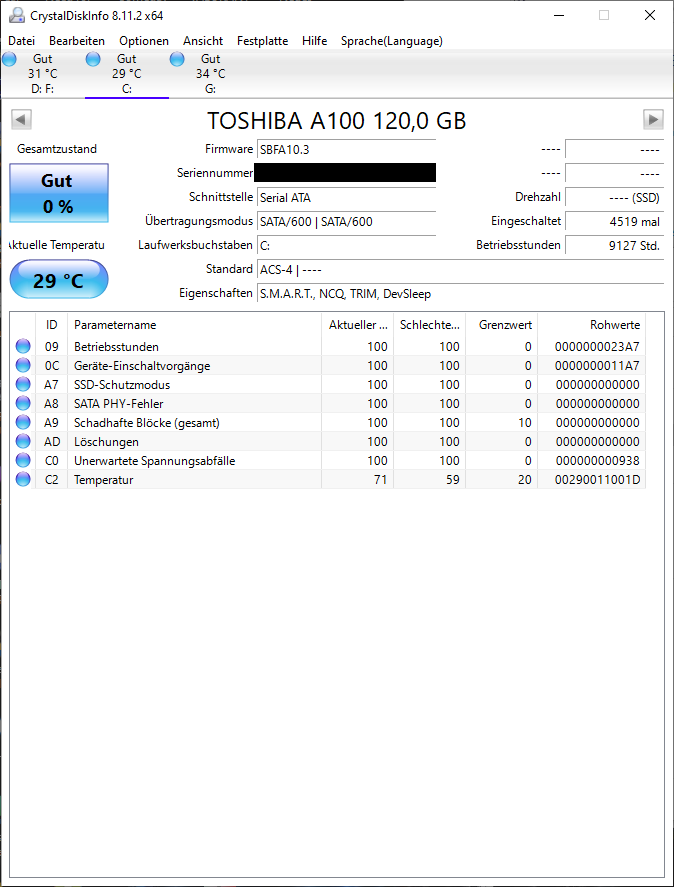Click the blue status orb for G: disk
Screen dimensions: 674x887
tap(177, 59)
